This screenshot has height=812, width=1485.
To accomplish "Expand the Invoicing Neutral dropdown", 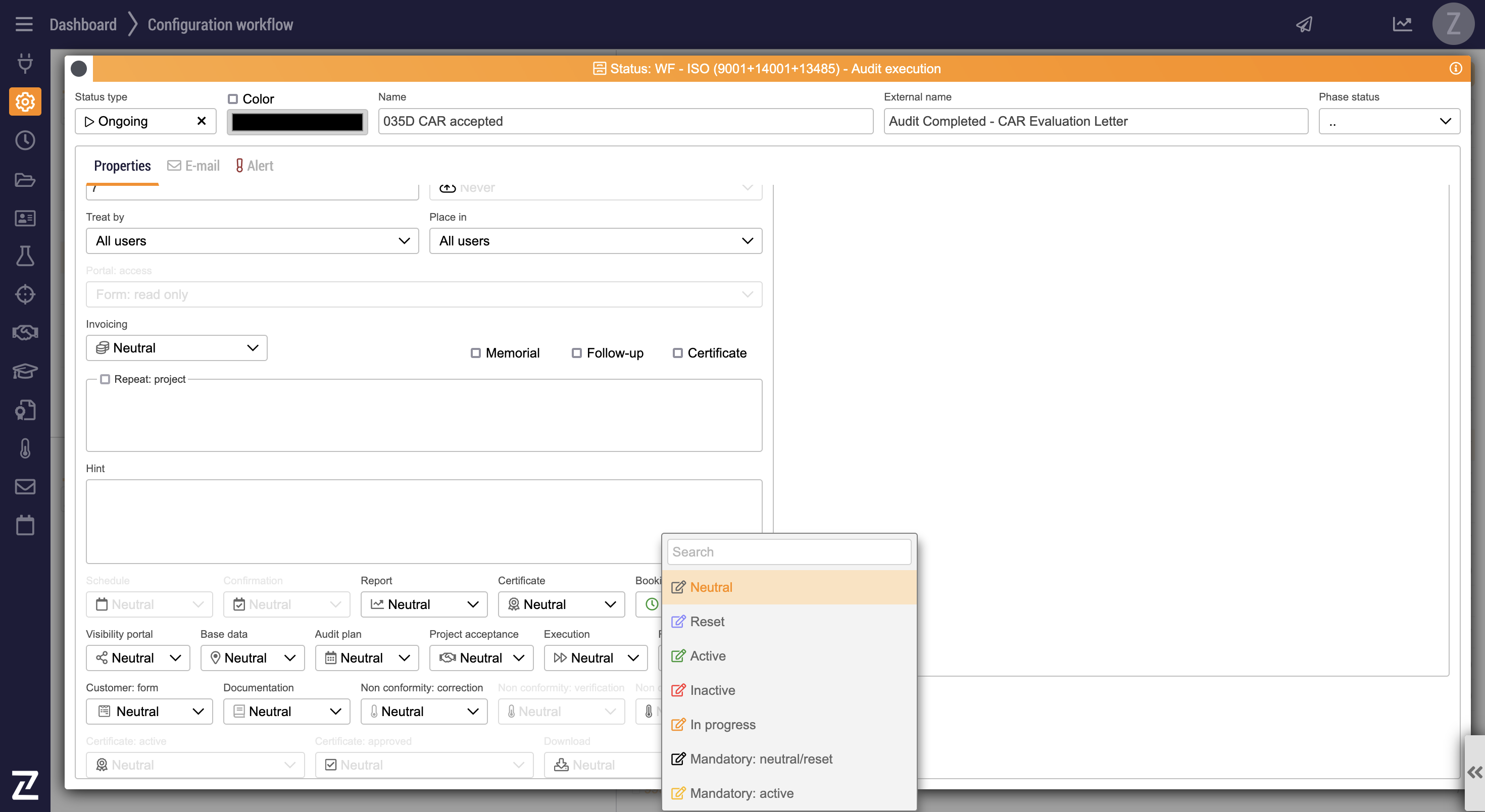I will point(176,347).
